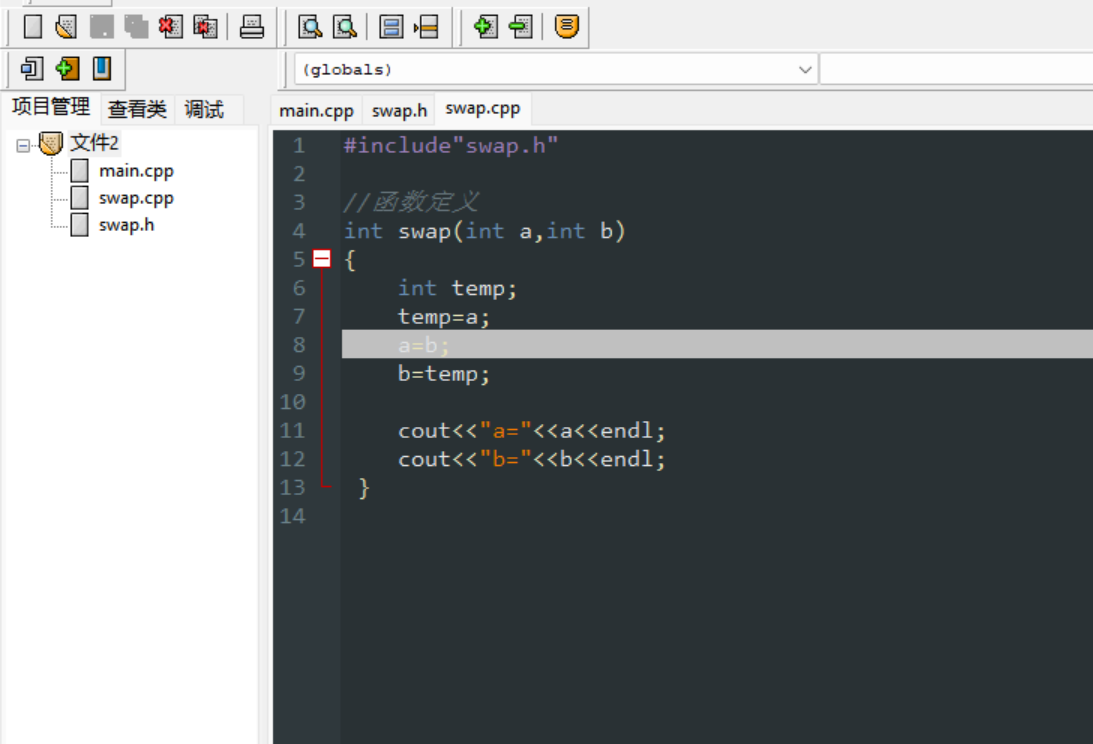Click the red X delete toolbar icon

[170, 27]
